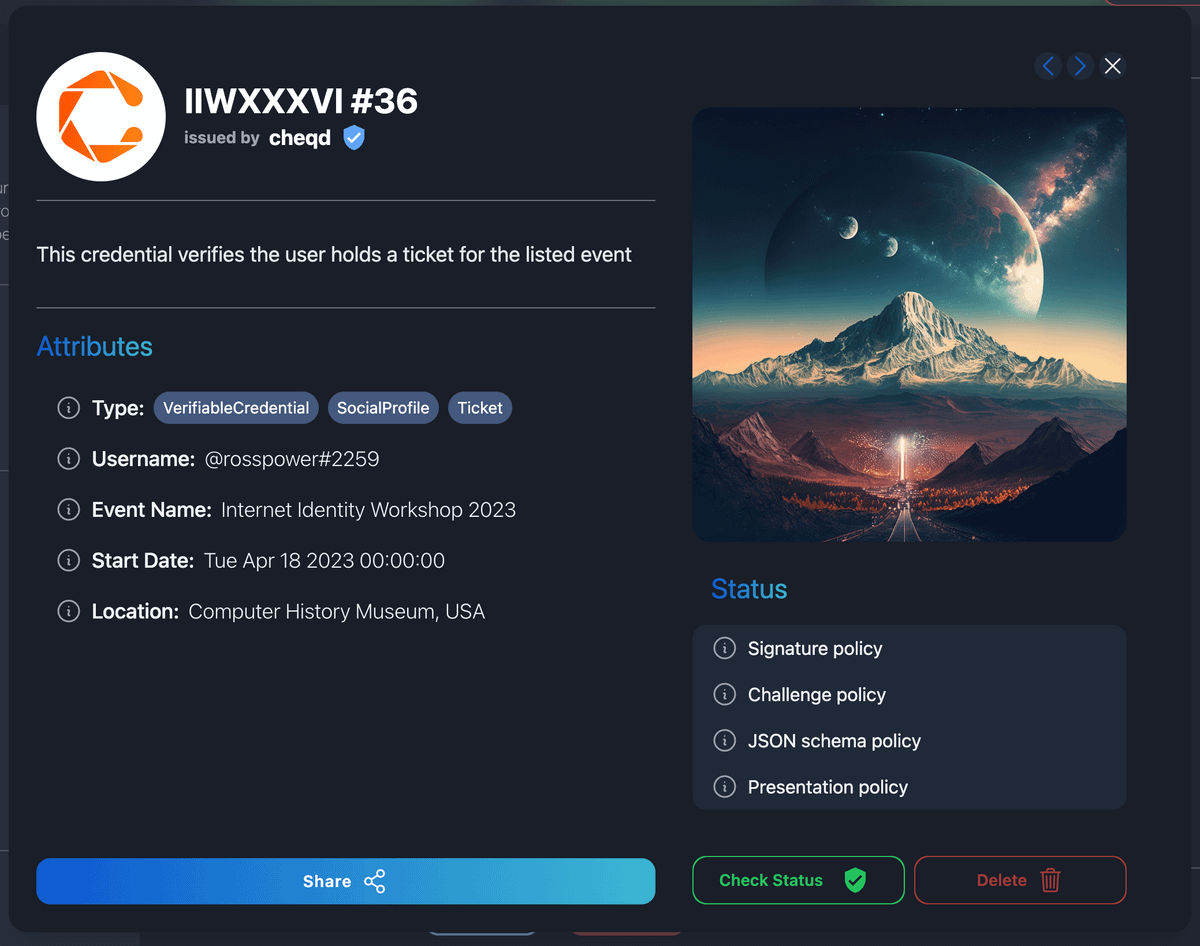Screen dimensions: 1200x946
Task: Click the info icon for Signature policy
Action: [x=724, y=649]
